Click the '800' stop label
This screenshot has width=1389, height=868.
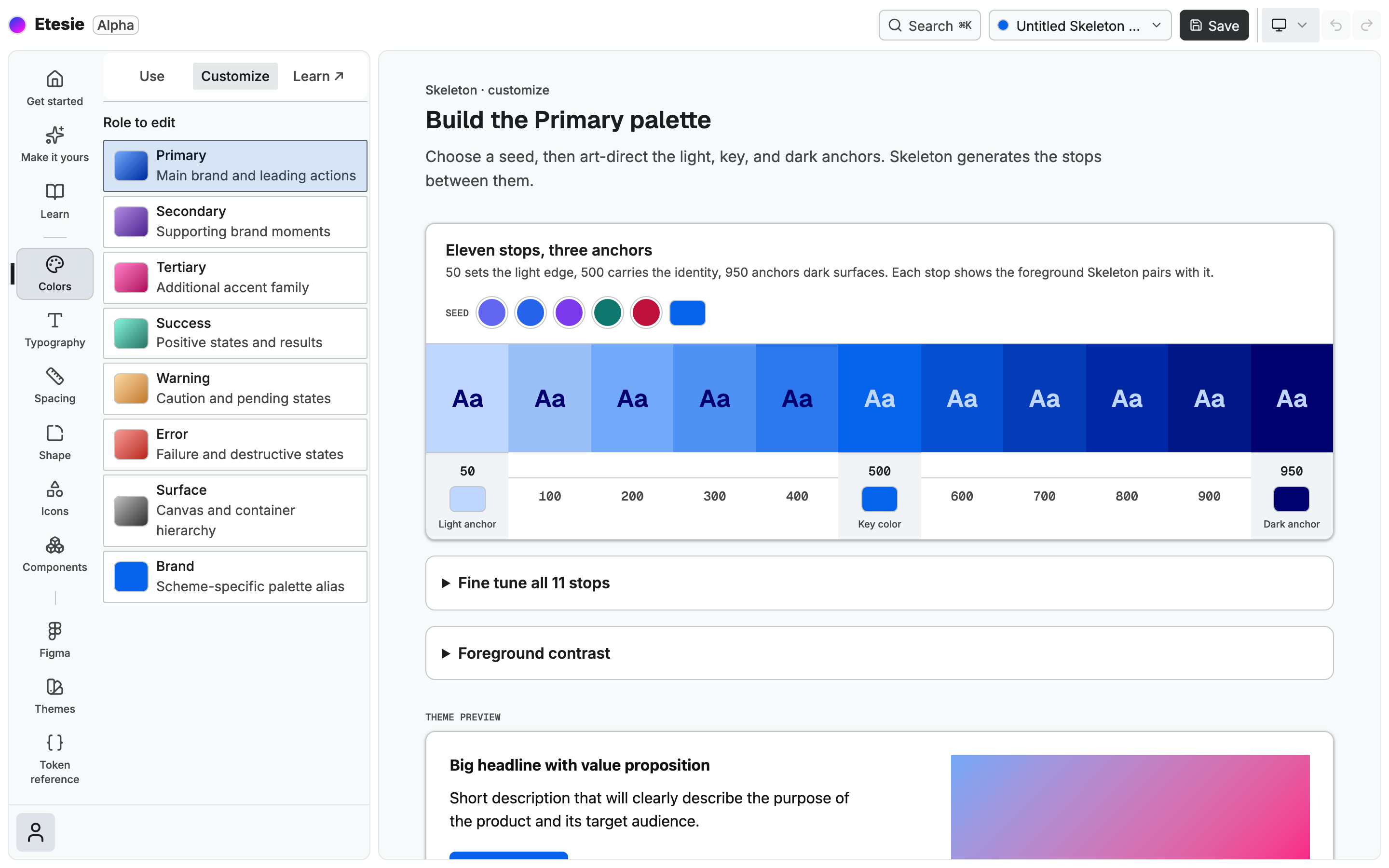click(1126, 496)
